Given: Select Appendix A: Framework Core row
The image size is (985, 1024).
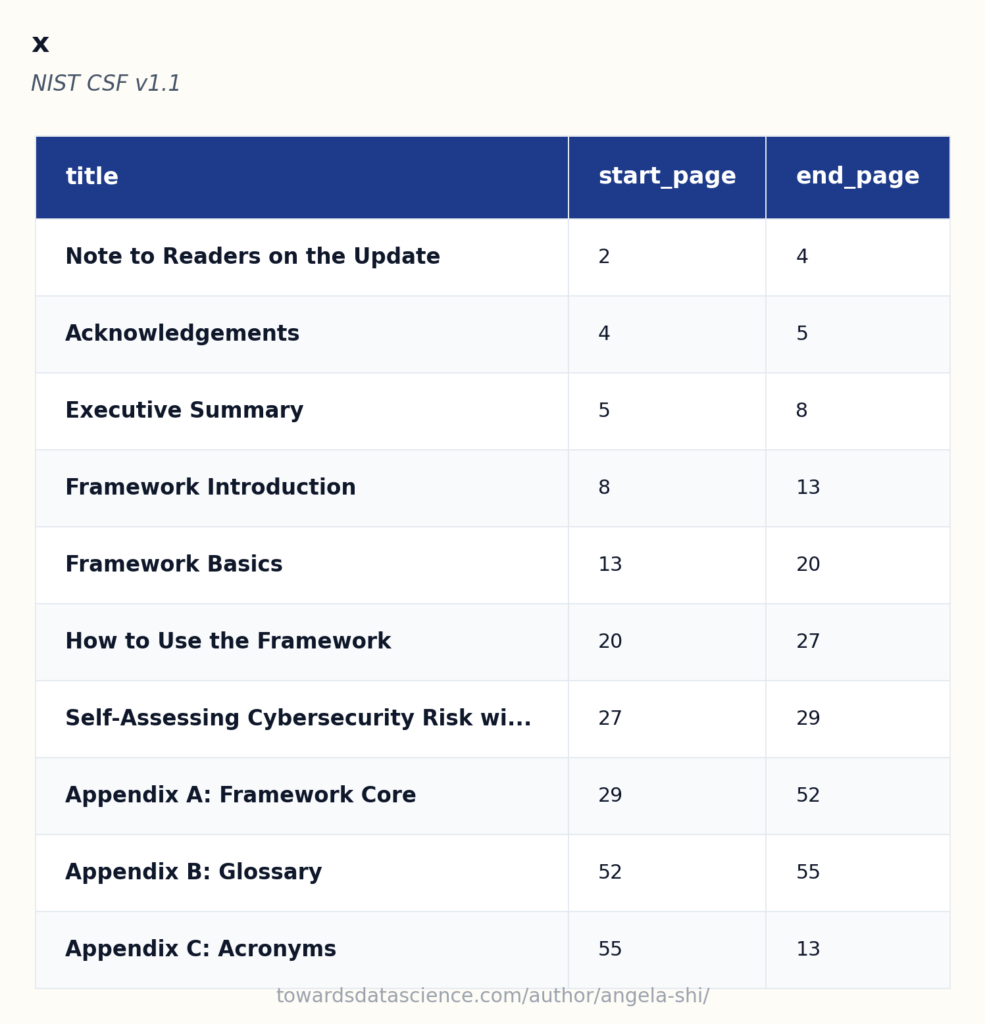Looking at the screenshot, I should click(x=492, y=796).
